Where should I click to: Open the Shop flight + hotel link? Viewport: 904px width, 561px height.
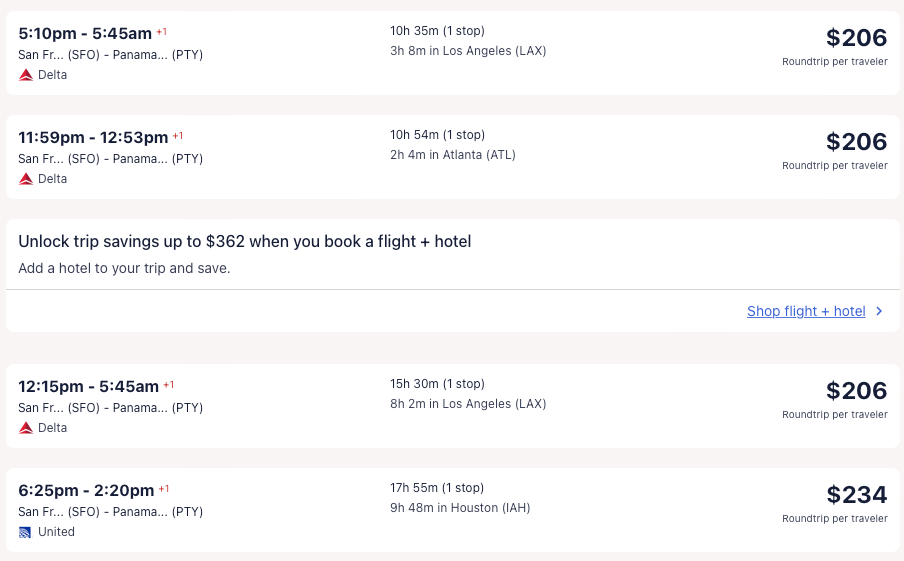[x=805, y=311]
